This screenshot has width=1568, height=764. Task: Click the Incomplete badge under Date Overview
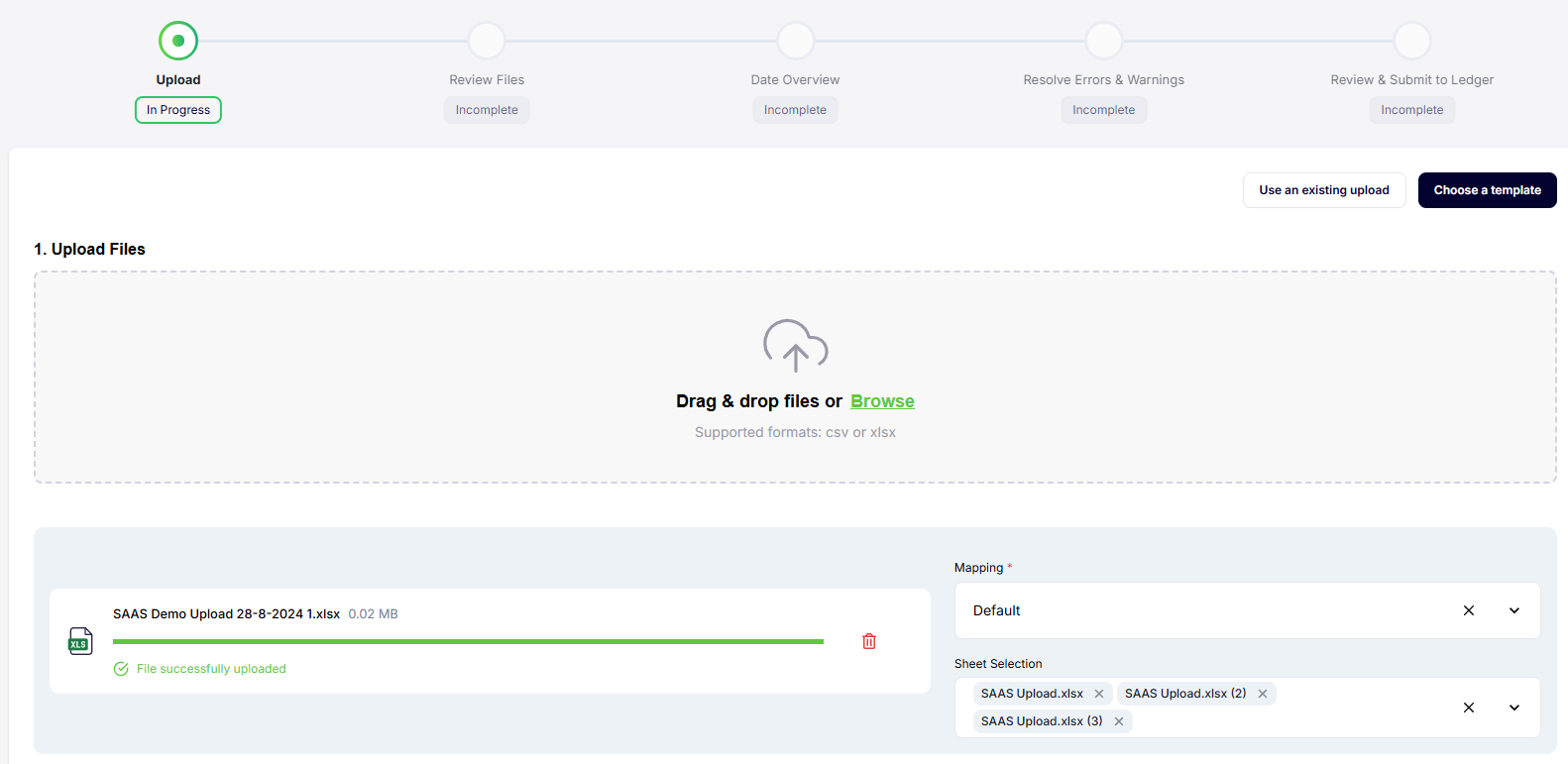coord(795,110)
